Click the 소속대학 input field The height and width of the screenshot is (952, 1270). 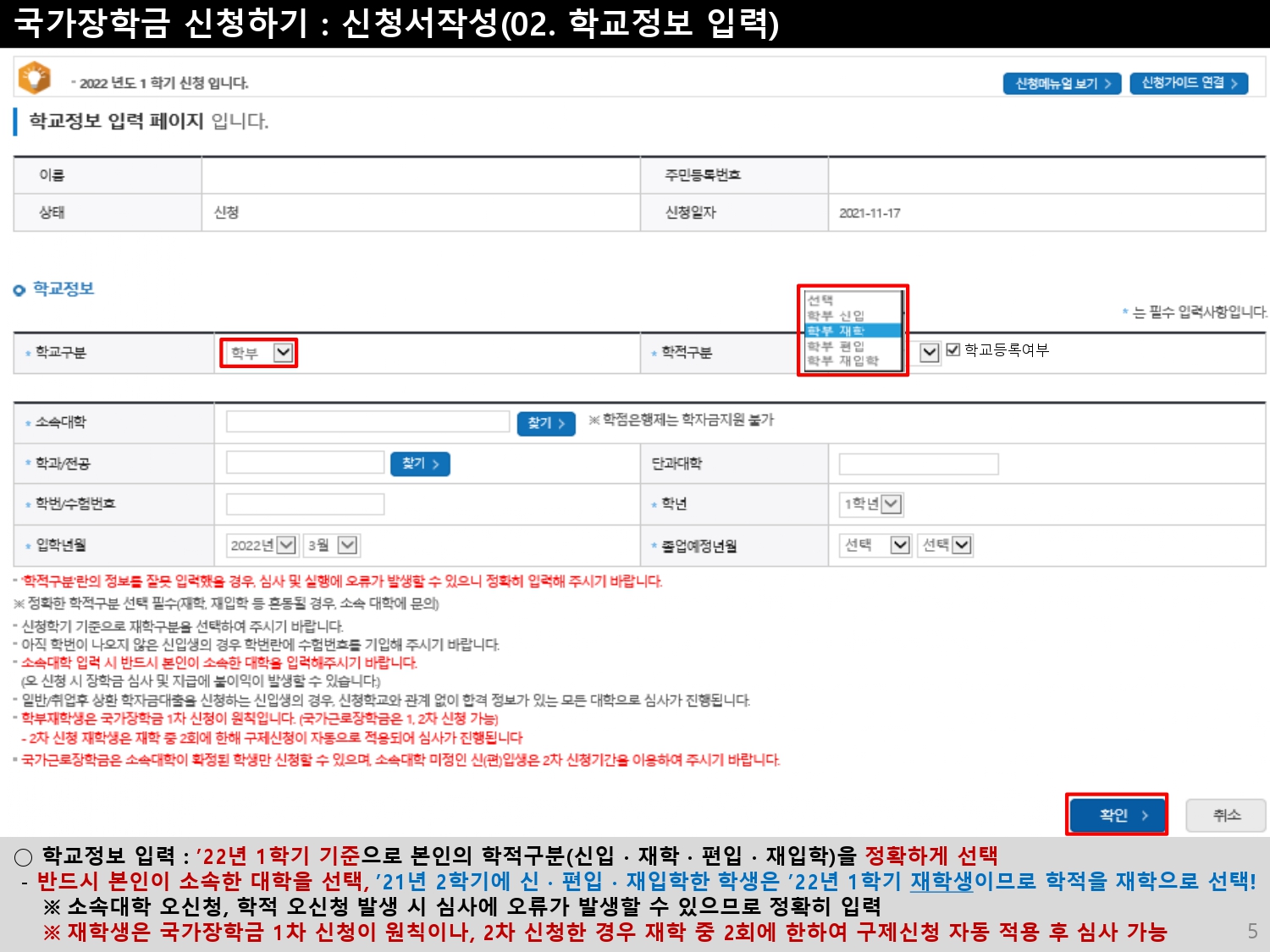click(367, 422)
